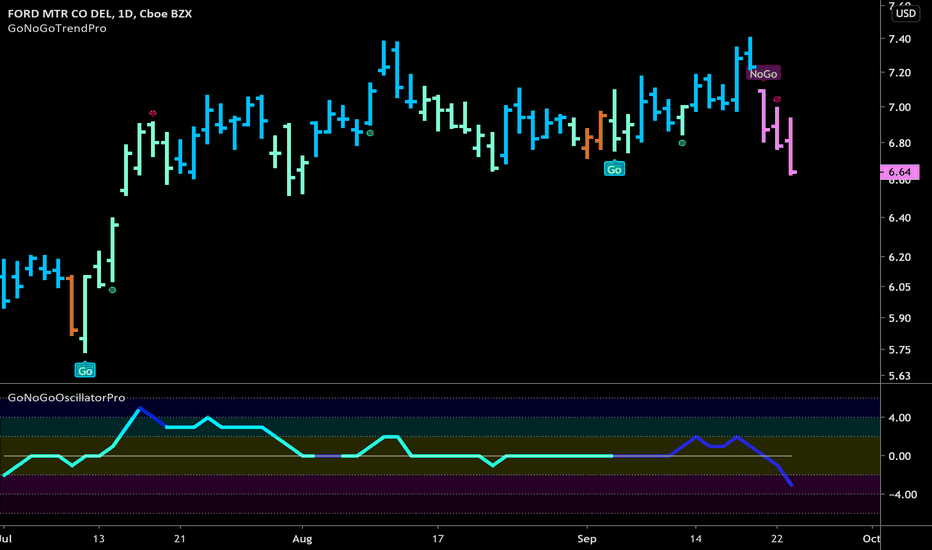The image size is (932, 550).
Task: Click the red dot marker below NoGo label
Action: 777,99
